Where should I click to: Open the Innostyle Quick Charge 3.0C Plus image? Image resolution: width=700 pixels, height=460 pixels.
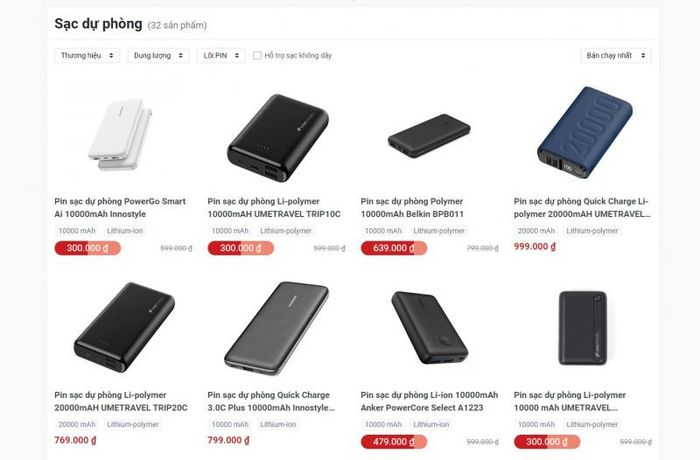[276, 328]
